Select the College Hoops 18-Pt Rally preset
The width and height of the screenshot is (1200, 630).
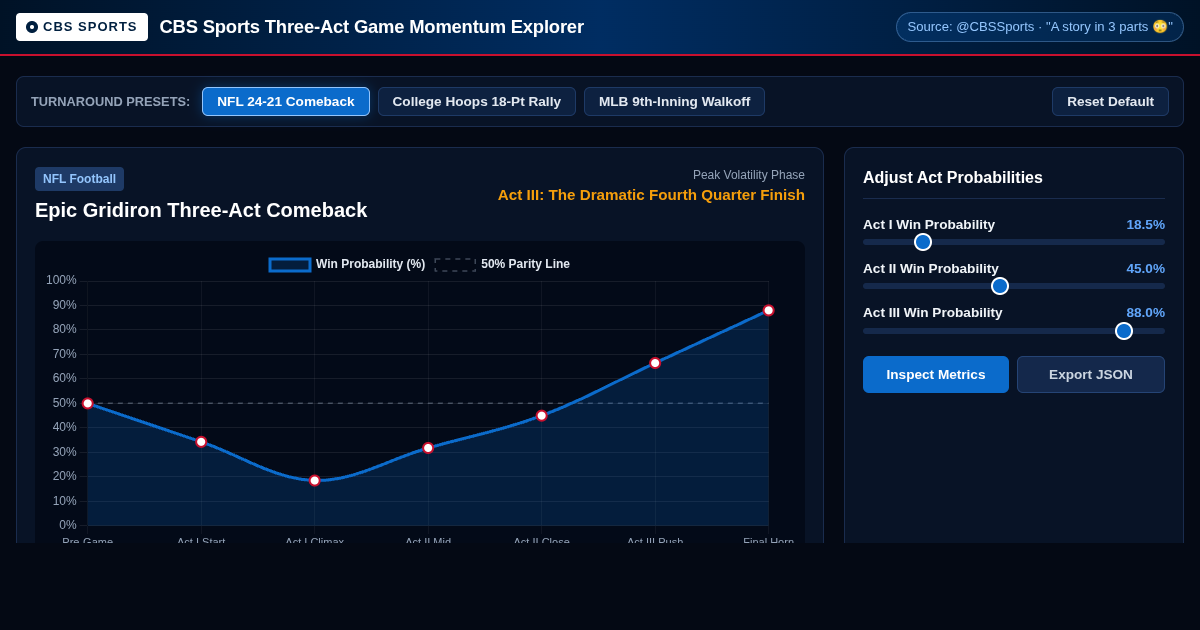(x=477, y=101)
